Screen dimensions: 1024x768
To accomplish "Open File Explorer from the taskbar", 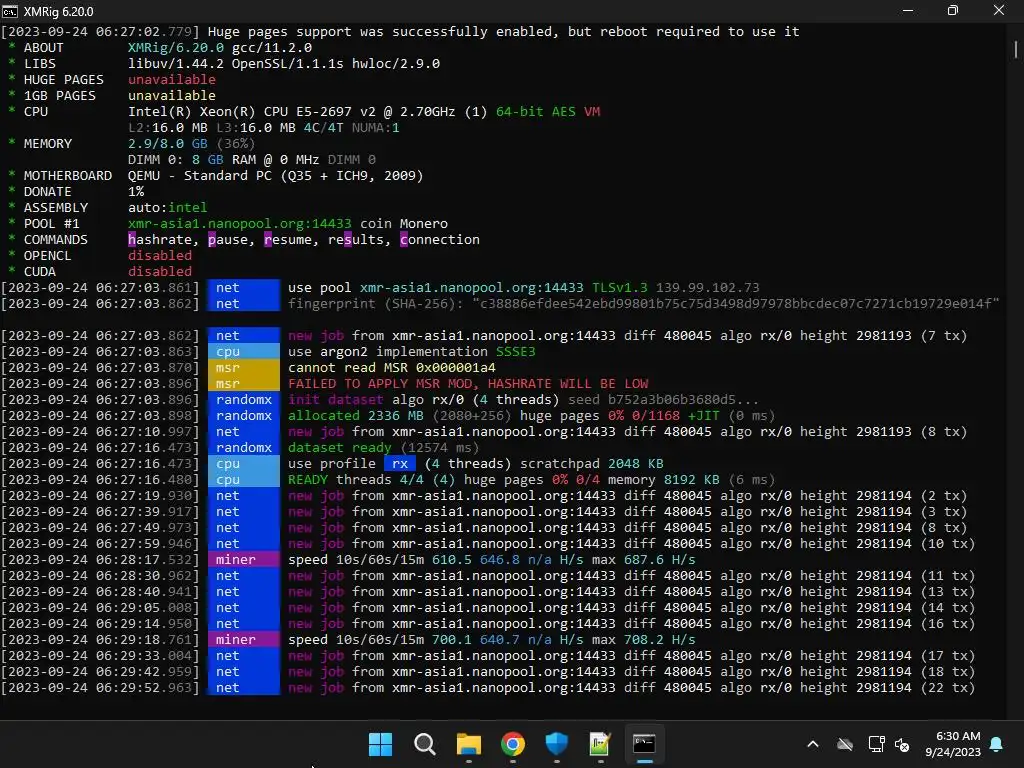I will click(468, 744).
